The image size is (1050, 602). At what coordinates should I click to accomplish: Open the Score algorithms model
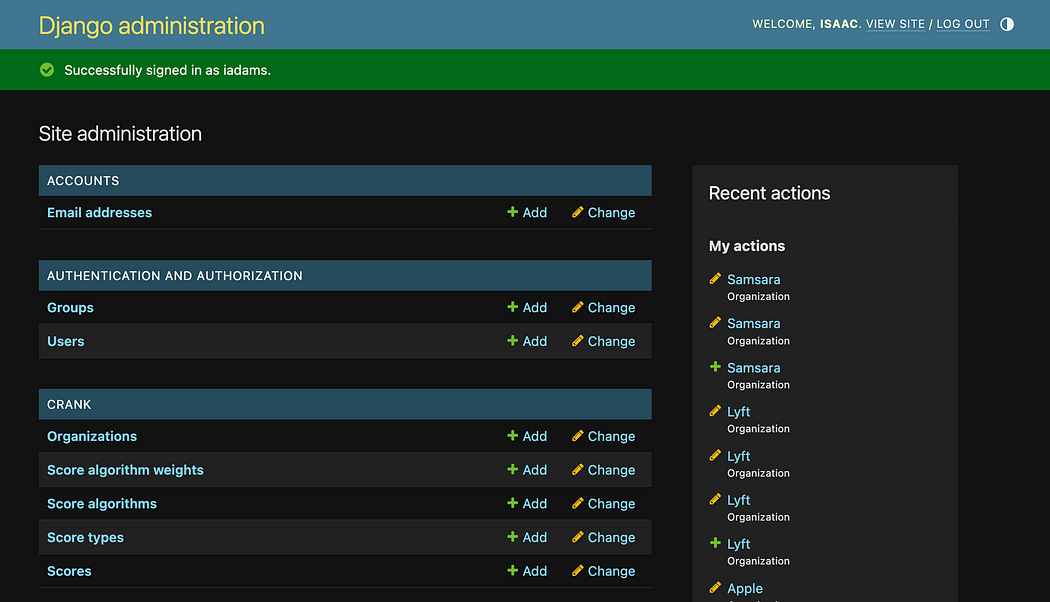[102, 504]
